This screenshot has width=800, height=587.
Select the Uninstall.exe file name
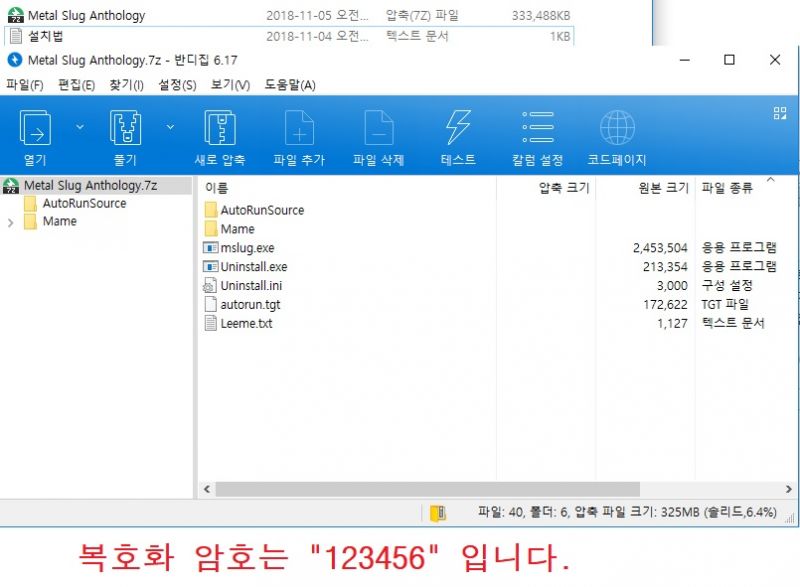point(254,267)
